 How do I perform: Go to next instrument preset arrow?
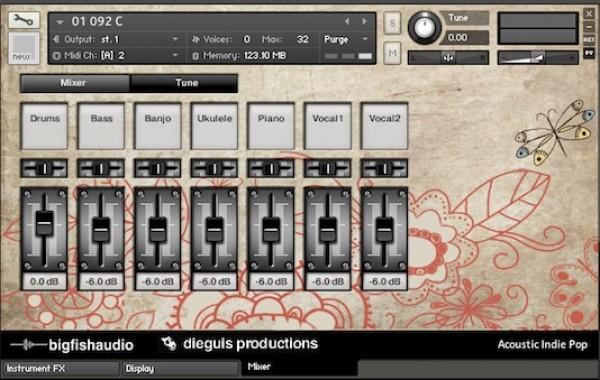point(364,21)
